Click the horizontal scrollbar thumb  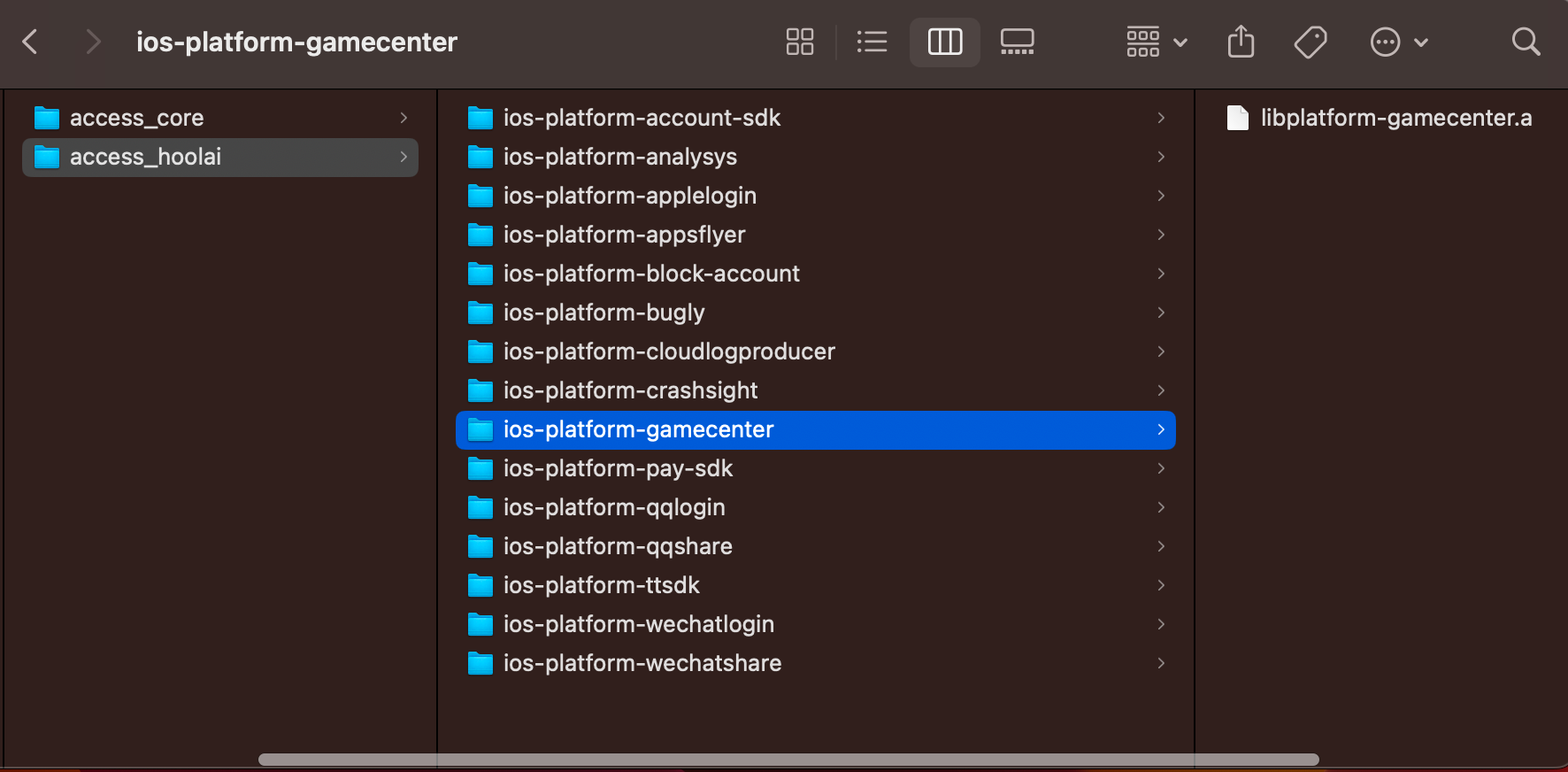(788, 760)
